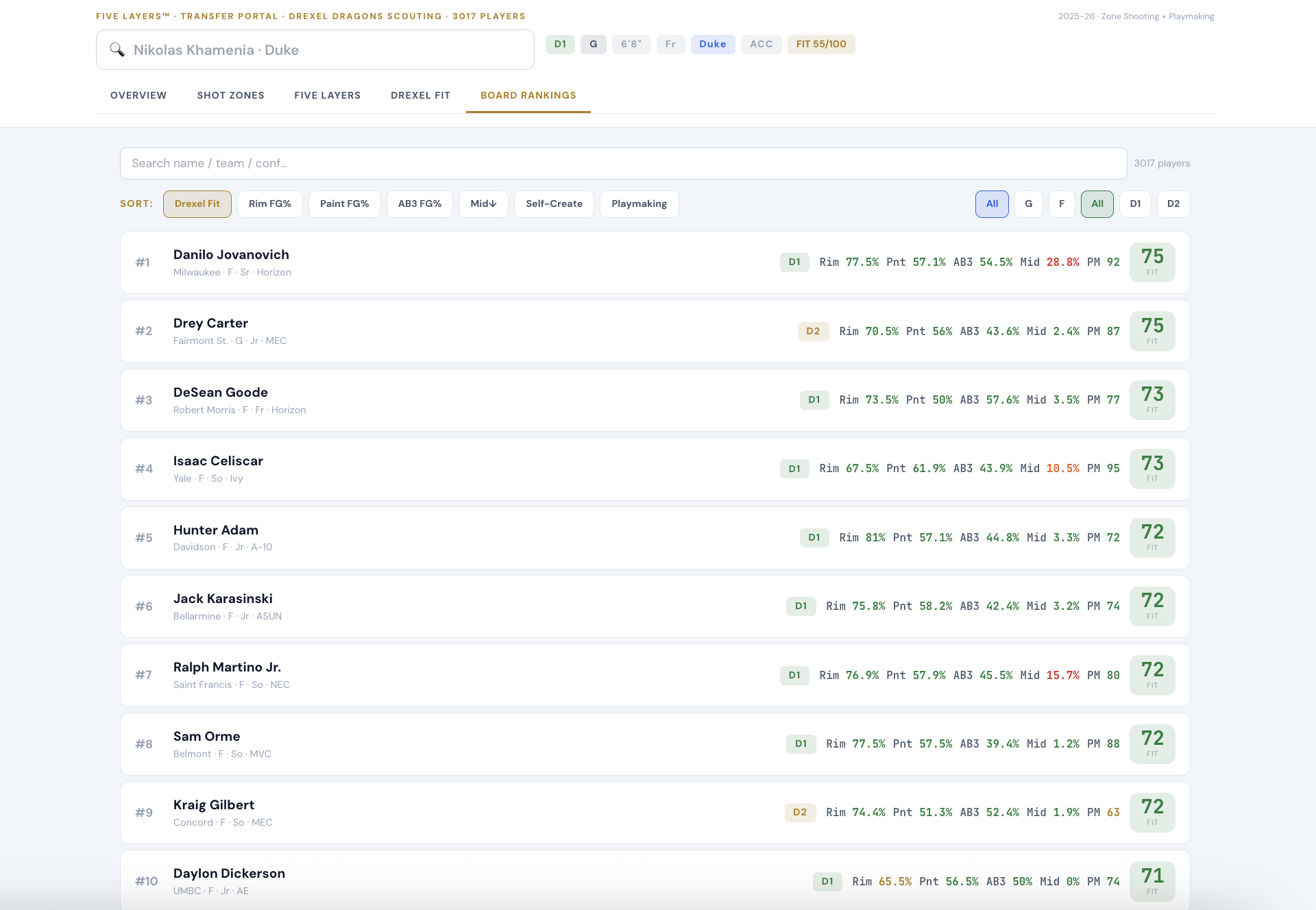
Task: Click the 71 FIT score for Daylon Dickerson
Action: click(1152, 881)
